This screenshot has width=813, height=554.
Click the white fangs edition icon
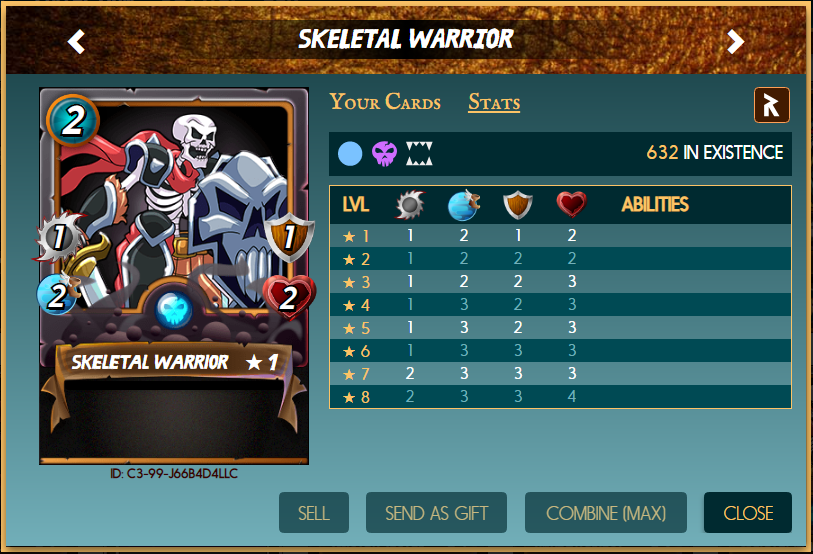(419, 154)
